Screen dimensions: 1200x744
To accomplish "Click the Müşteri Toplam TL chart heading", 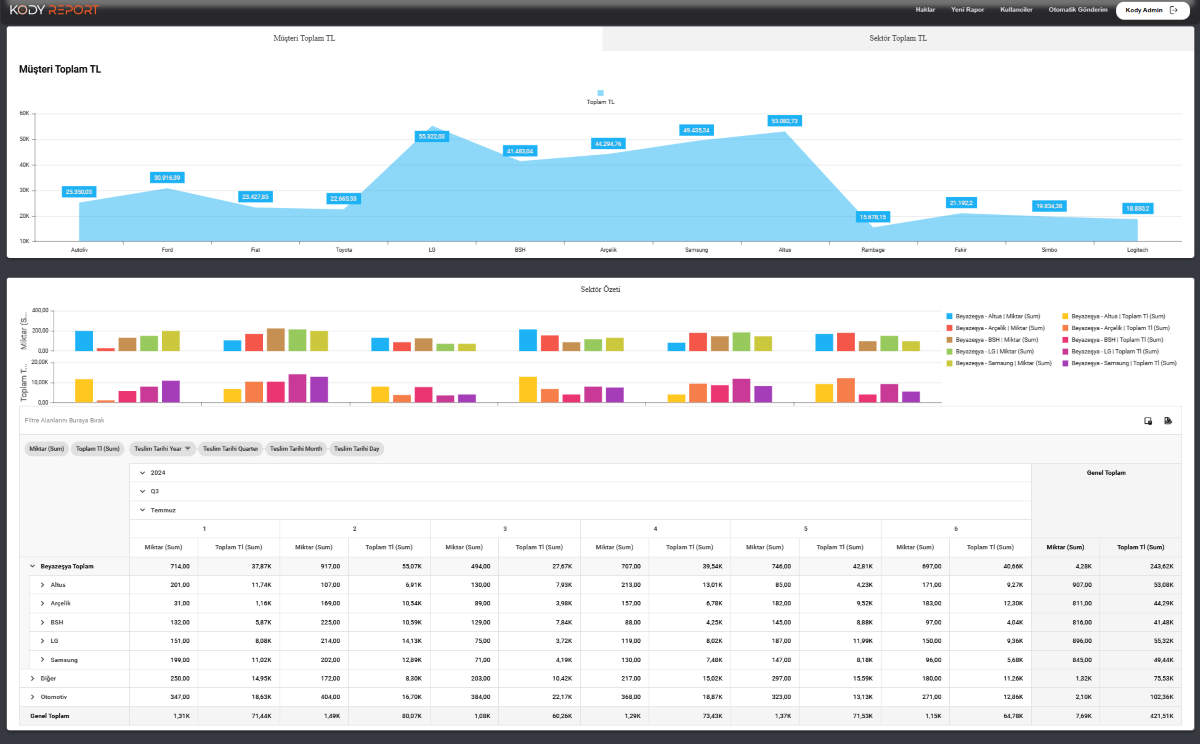I will coord(60,70).
